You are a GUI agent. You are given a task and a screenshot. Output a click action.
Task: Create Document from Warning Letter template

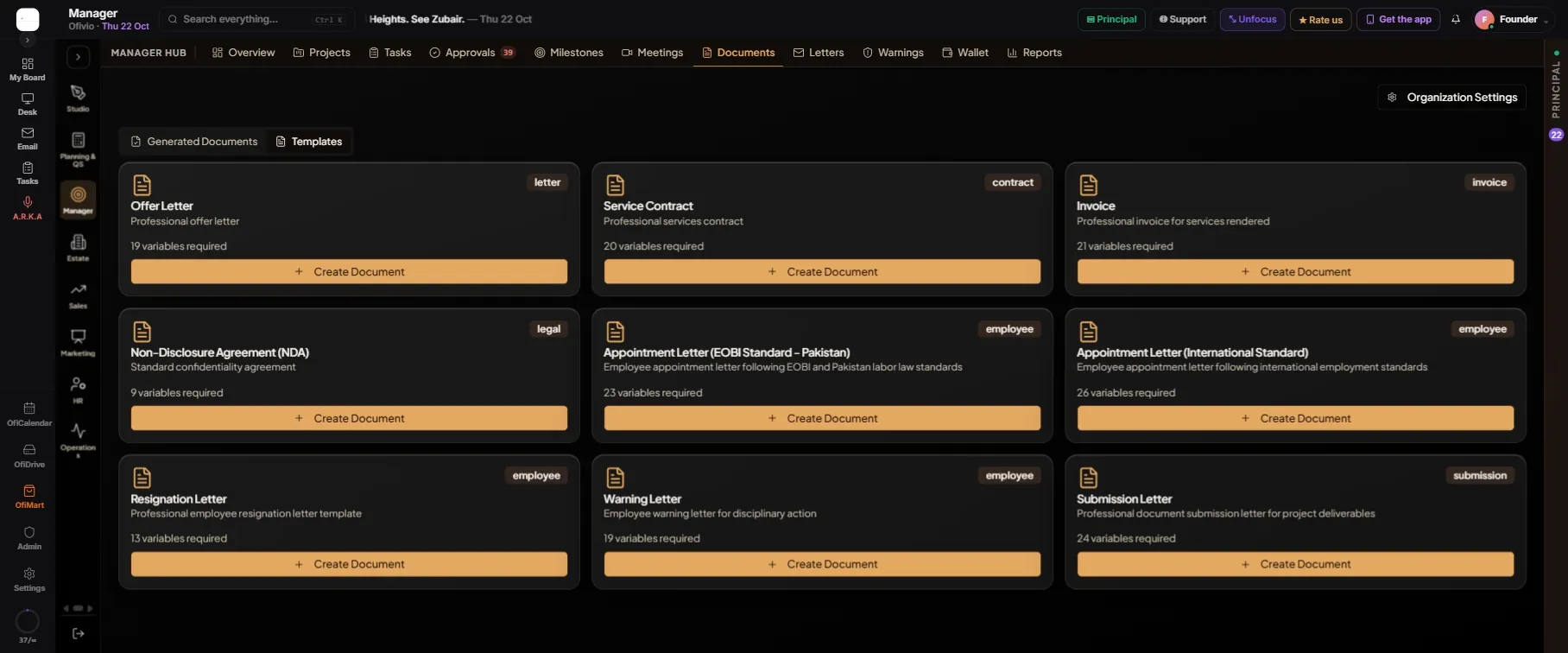point(822,564)
